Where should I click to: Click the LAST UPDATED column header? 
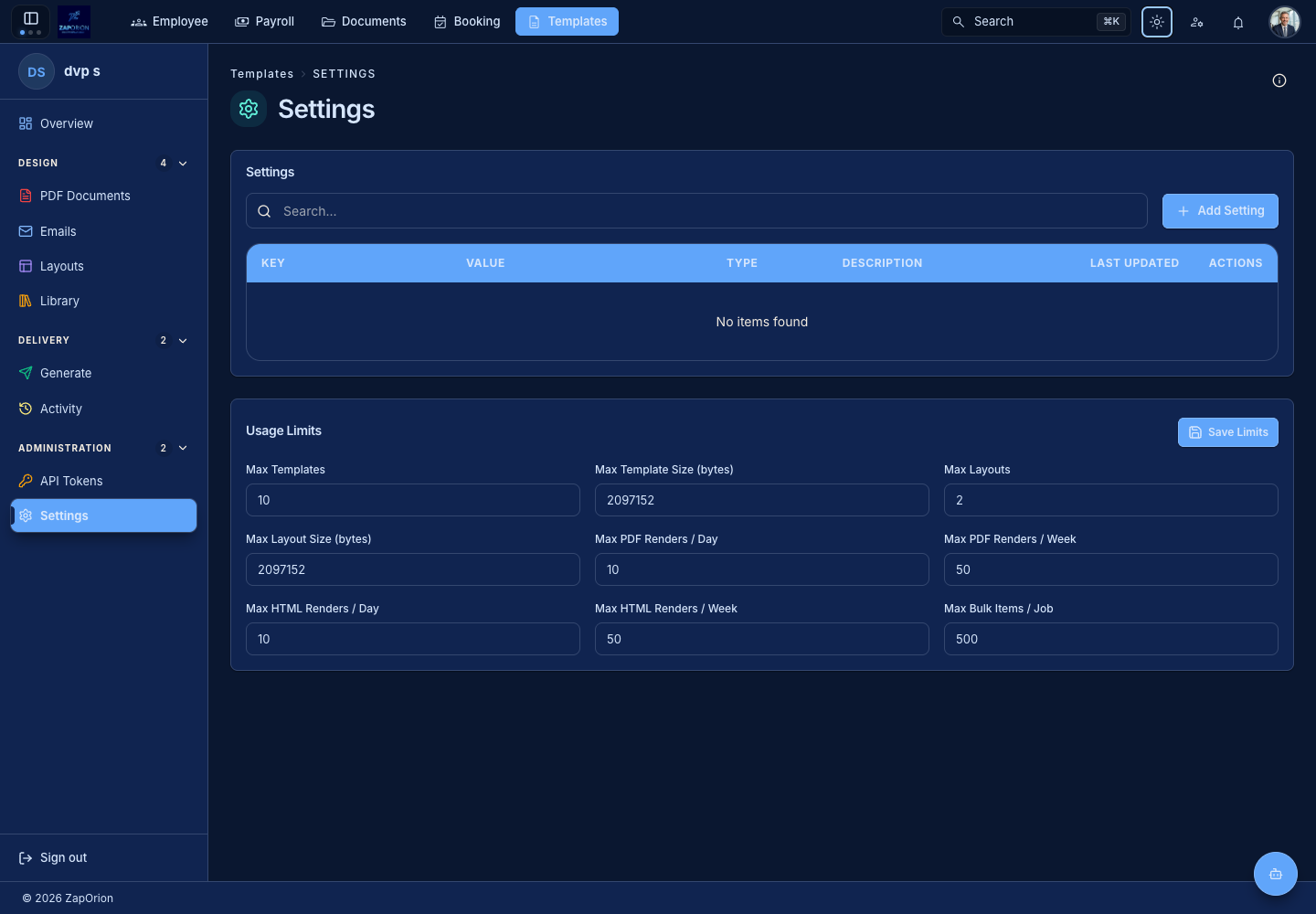point(1134,263)
